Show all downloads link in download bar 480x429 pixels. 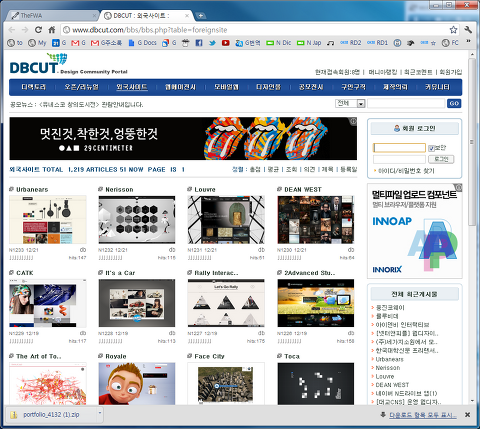tap(422, 415)
